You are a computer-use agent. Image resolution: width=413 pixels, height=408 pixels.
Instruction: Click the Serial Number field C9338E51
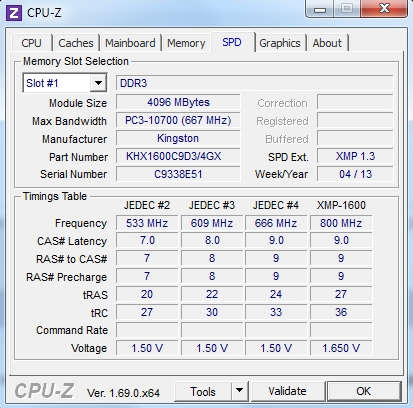tap(178, 174)
